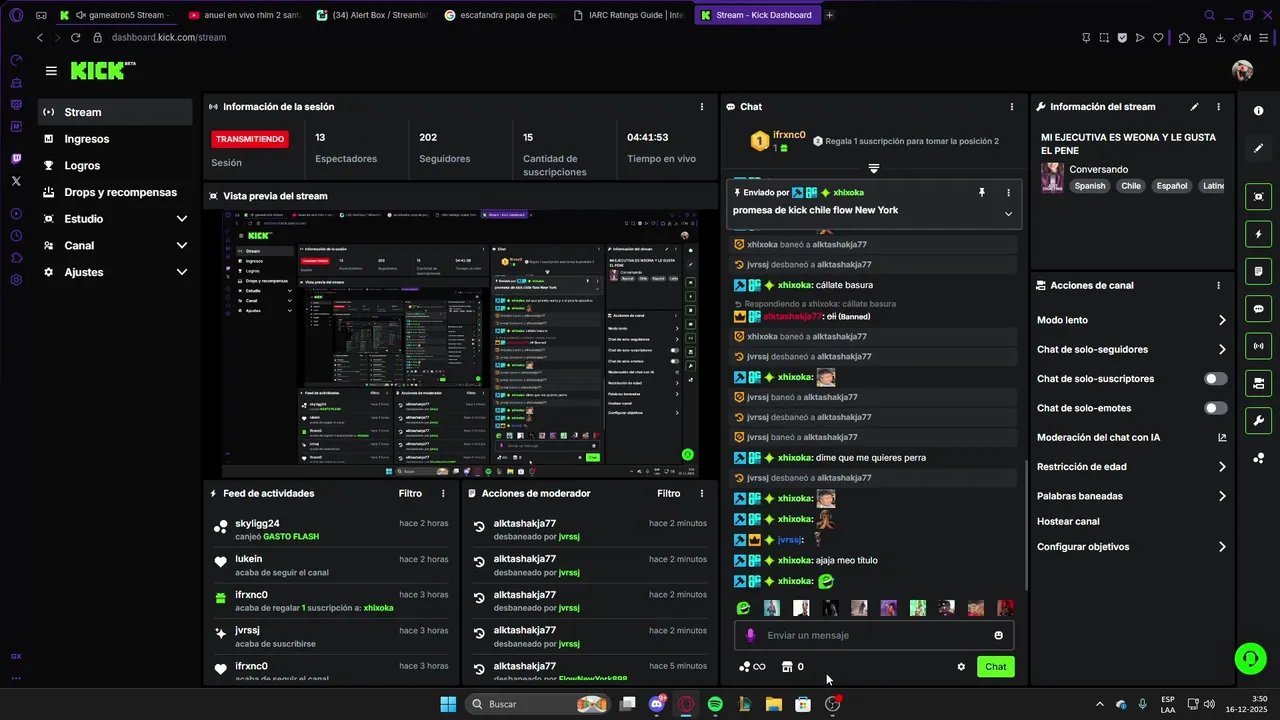
Task: Toggle Chat de solo-emotes switch
Action: [x=1215, y=408]
